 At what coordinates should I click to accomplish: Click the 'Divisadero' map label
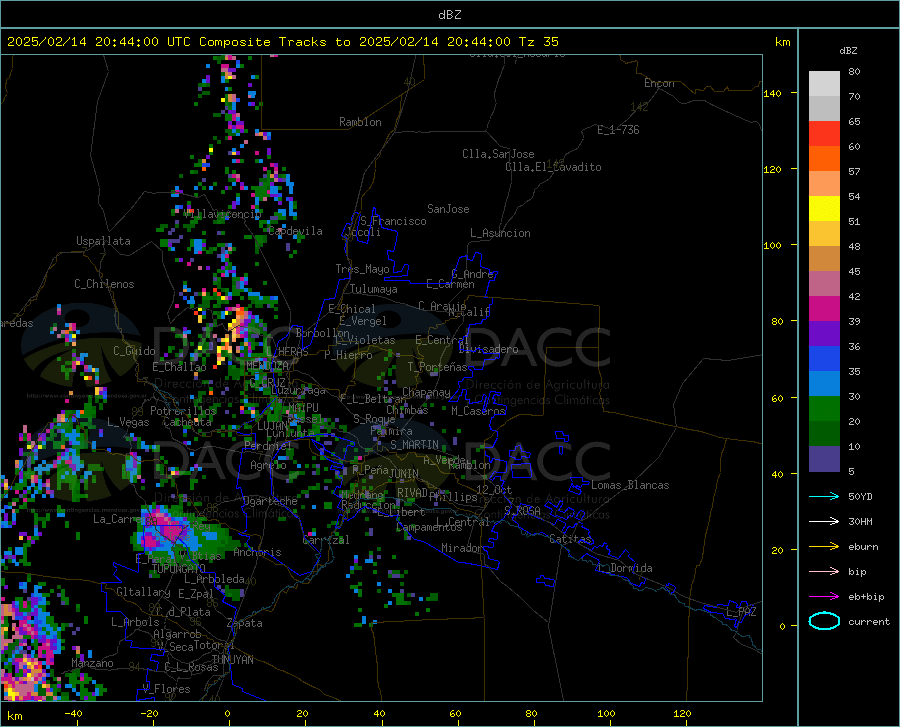tap(488, 349)
